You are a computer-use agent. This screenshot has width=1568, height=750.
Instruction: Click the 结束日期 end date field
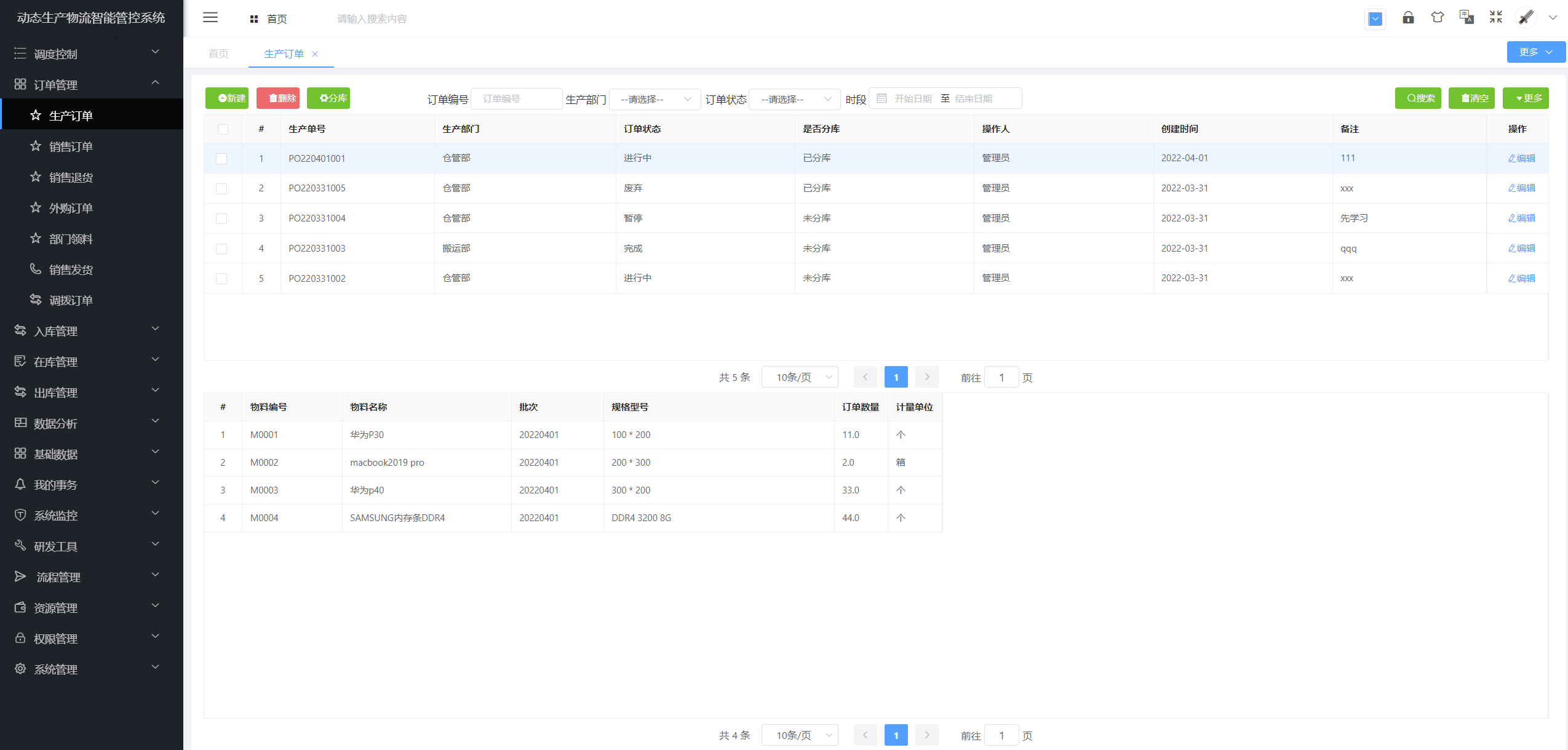(x=974, y=99)
